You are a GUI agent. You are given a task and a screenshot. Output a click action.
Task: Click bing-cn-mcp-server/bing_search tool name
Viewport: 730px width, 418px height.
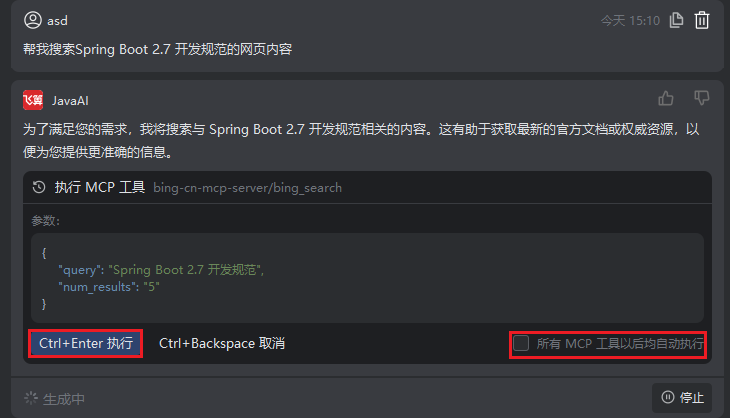tap(247, 188)
